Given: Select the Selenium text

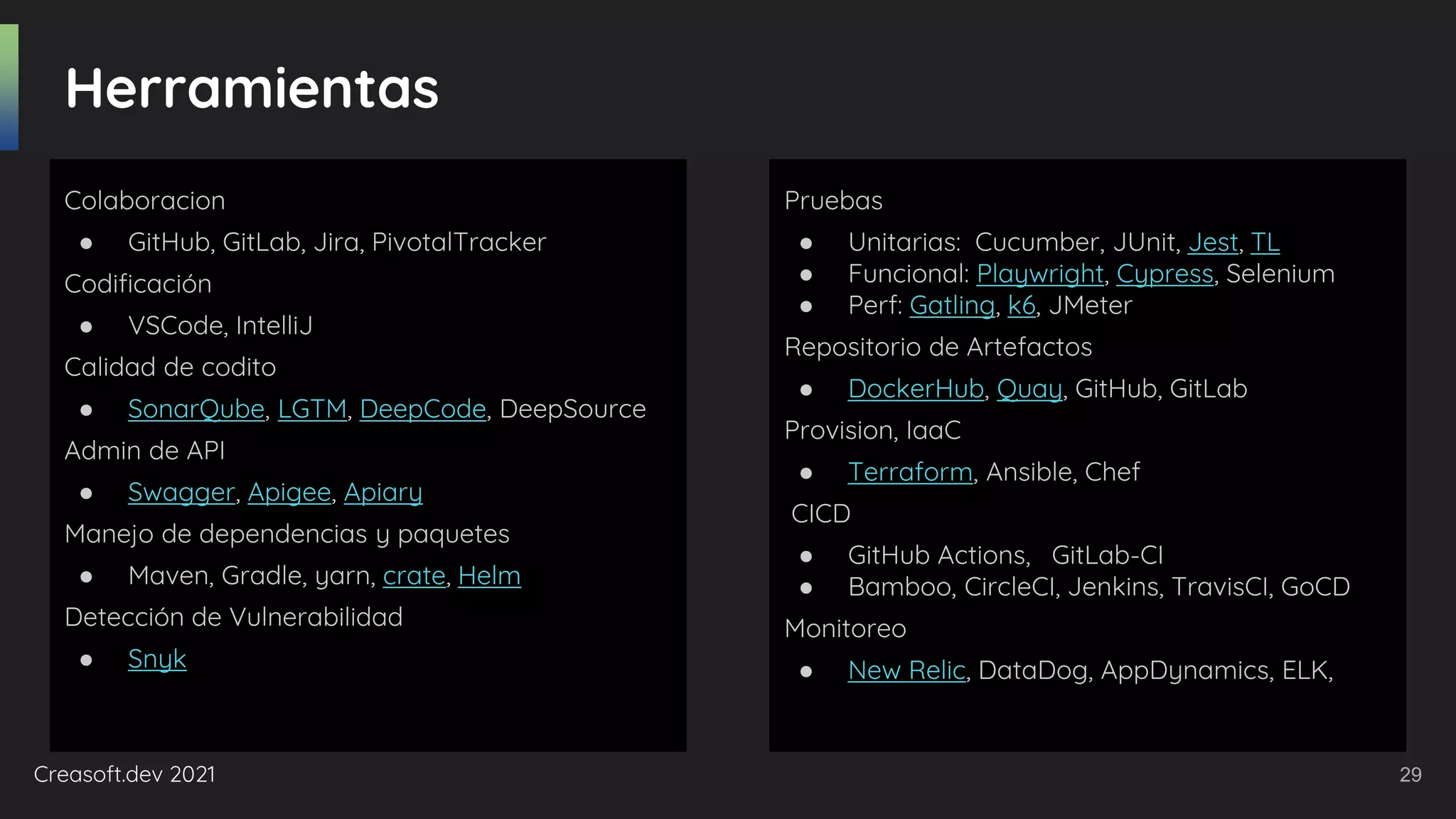Looking at the screenshot, I should [1280, 274].
